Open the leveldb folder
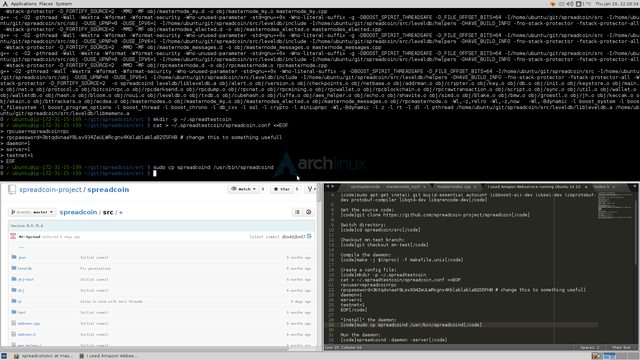Viewport: 640px width, 360px height. (25, 269)
